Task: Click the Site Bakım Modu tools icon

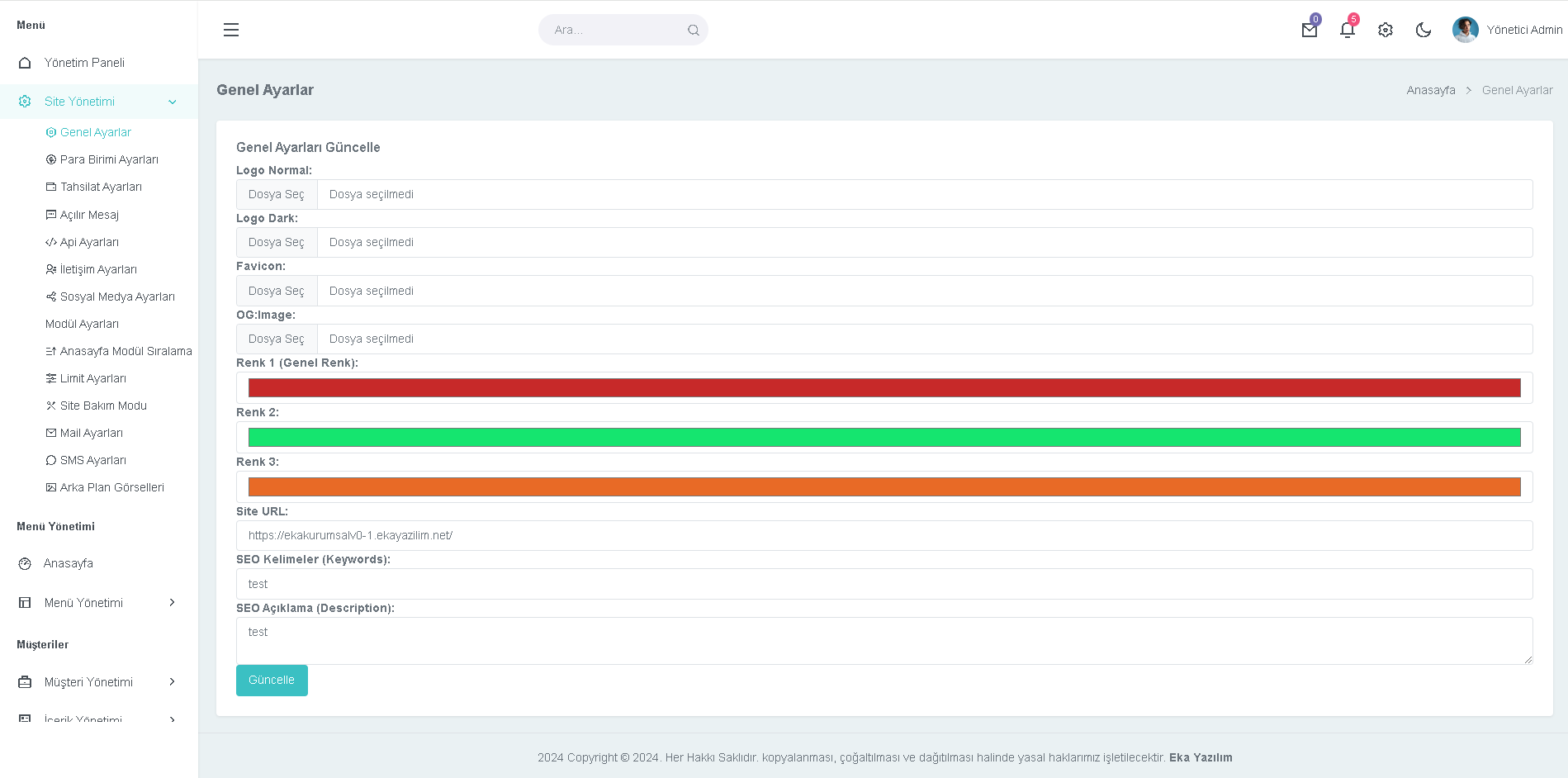Action: [51, 406]
